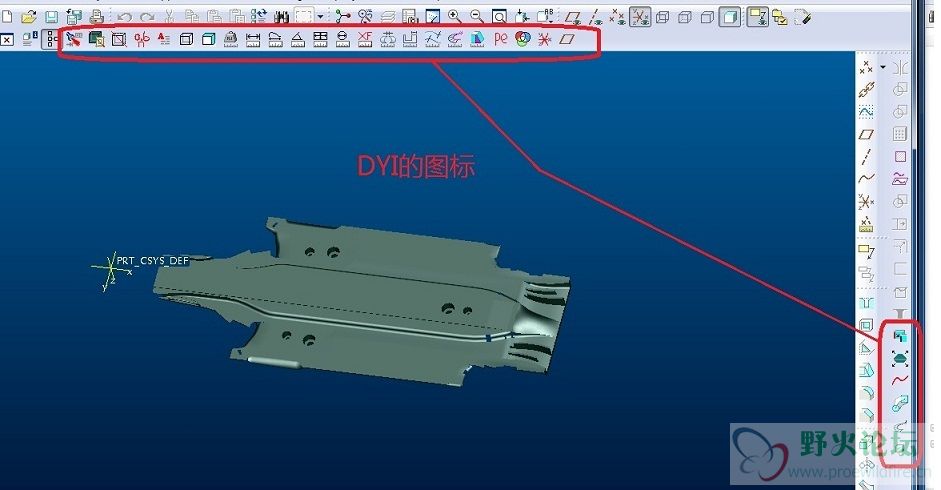This screenshot has height=490, width=941.
Task: Select the PRT_CSYS_DEF coordinate system label
Action: point(152,261)
